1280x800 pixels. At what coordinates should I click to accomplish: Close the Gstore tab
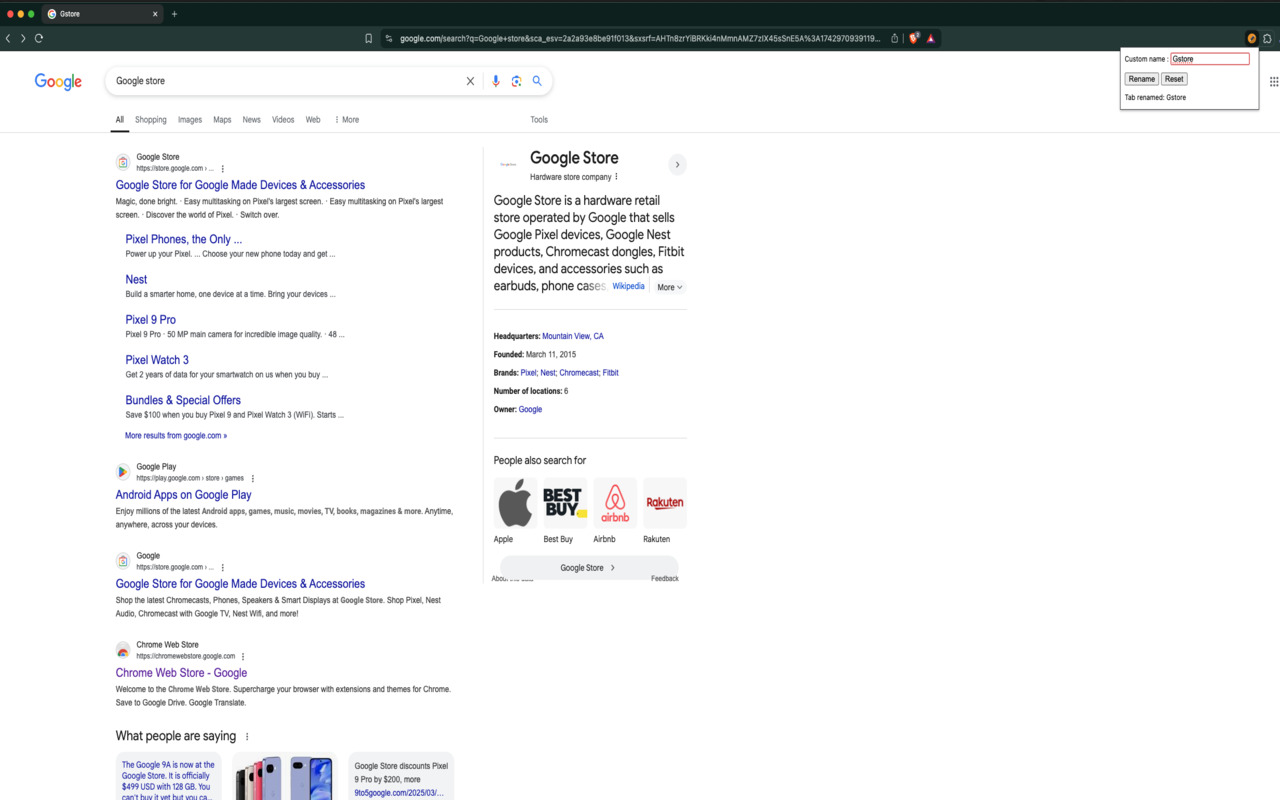point(155,14)
